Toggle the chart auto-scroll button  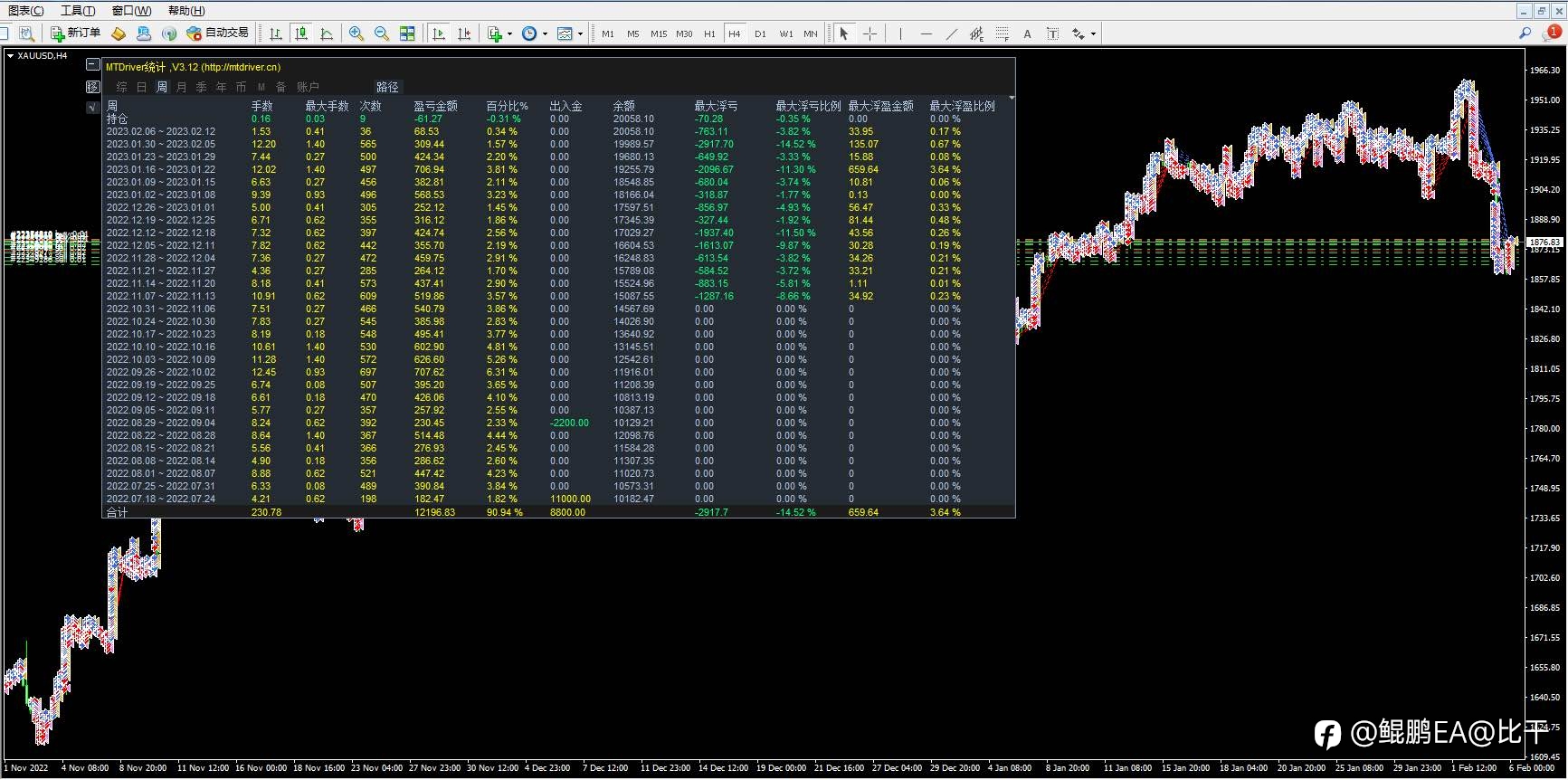pyautogui.click(x=439, y=33)
